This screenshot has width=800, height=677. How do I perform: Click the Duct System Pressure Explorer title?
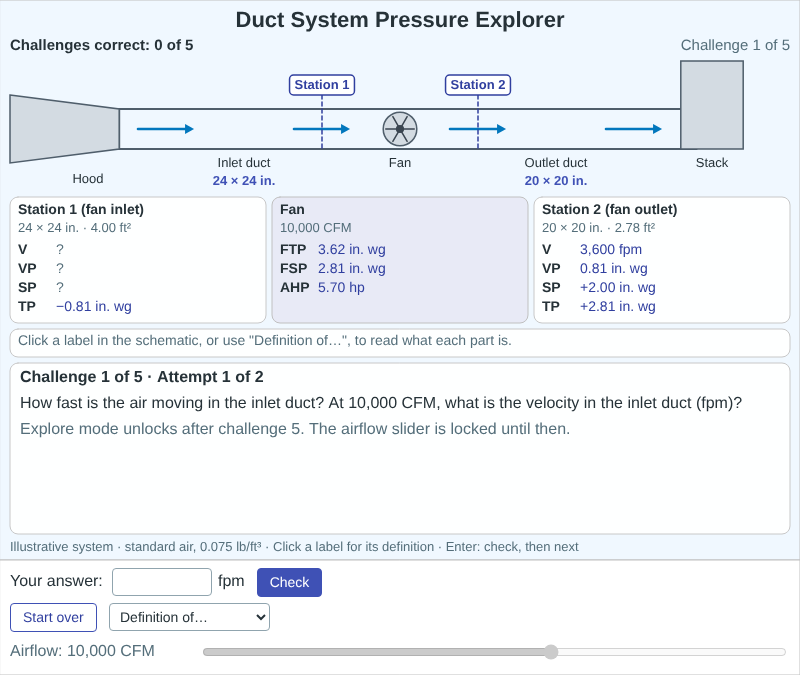(x=400, y=20)
